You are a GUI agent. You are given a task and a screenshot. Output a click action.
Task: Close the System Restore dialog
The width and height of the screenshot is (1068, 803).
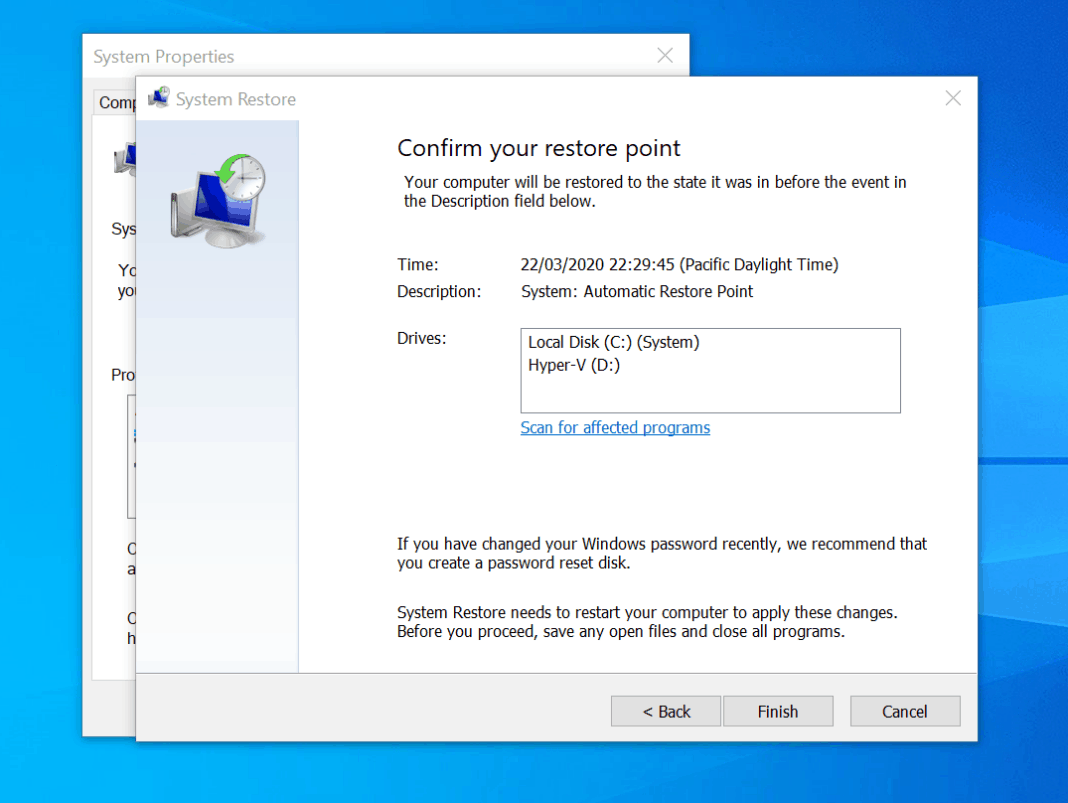[x=953, y=98]
